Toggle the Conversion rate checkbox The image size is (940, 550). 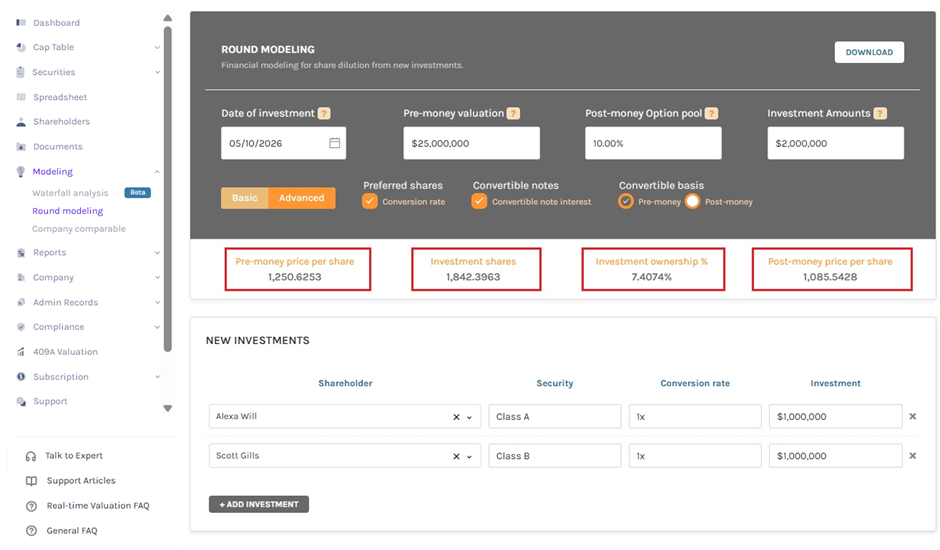click(x=370, y=202)
